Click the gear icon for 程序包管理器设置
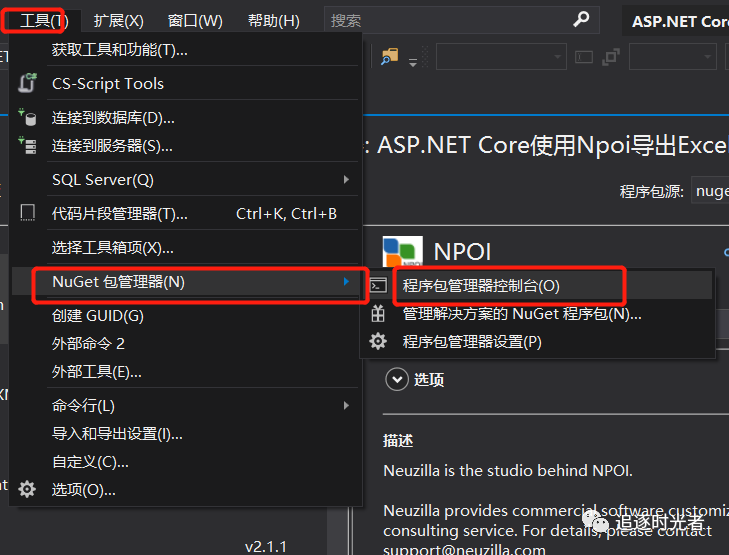Viewport: 729px width, 555px height. point(378,341)
